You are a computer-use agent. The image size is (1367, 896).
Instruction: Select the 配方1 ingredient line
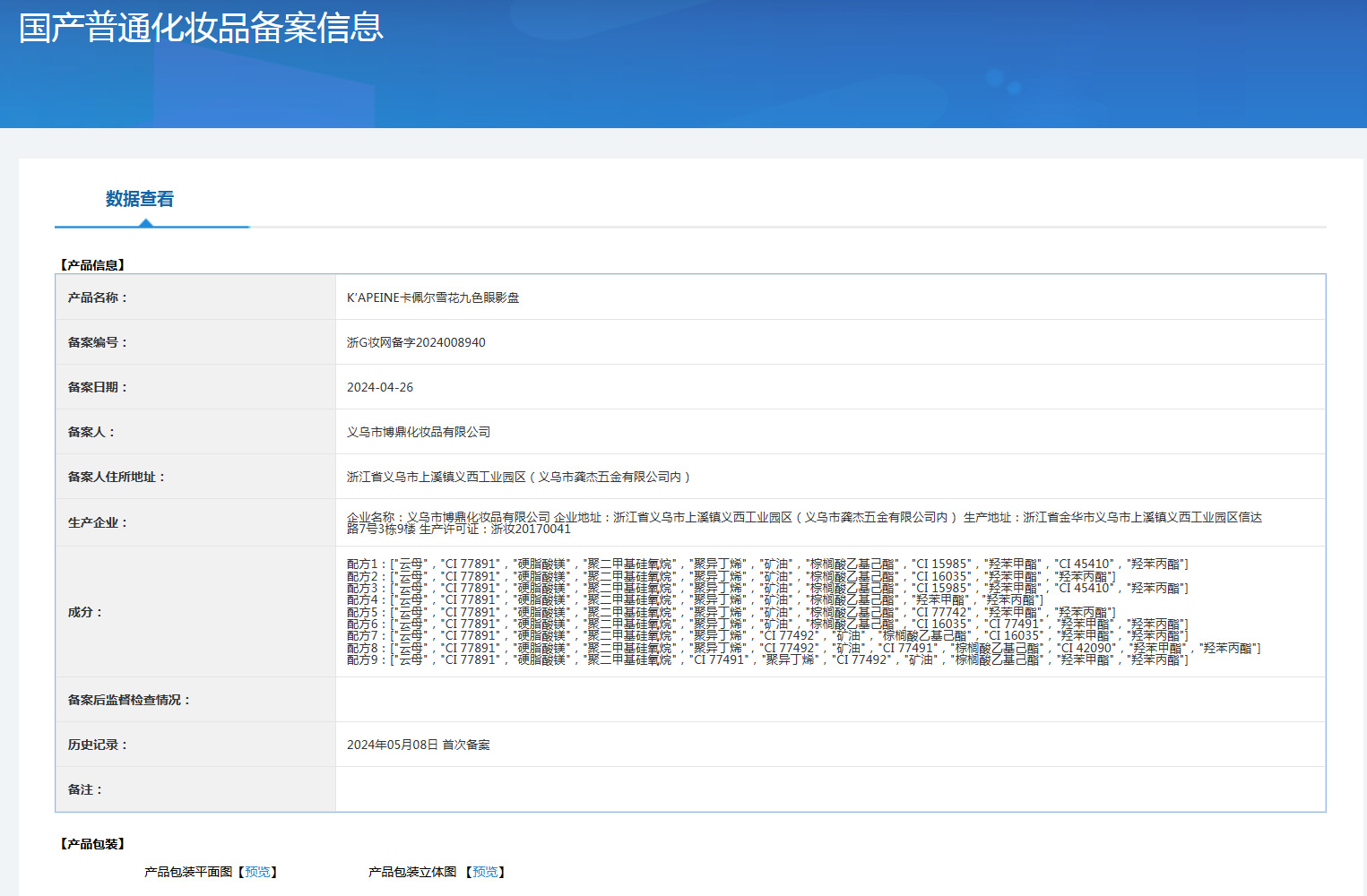click(767, 564)
